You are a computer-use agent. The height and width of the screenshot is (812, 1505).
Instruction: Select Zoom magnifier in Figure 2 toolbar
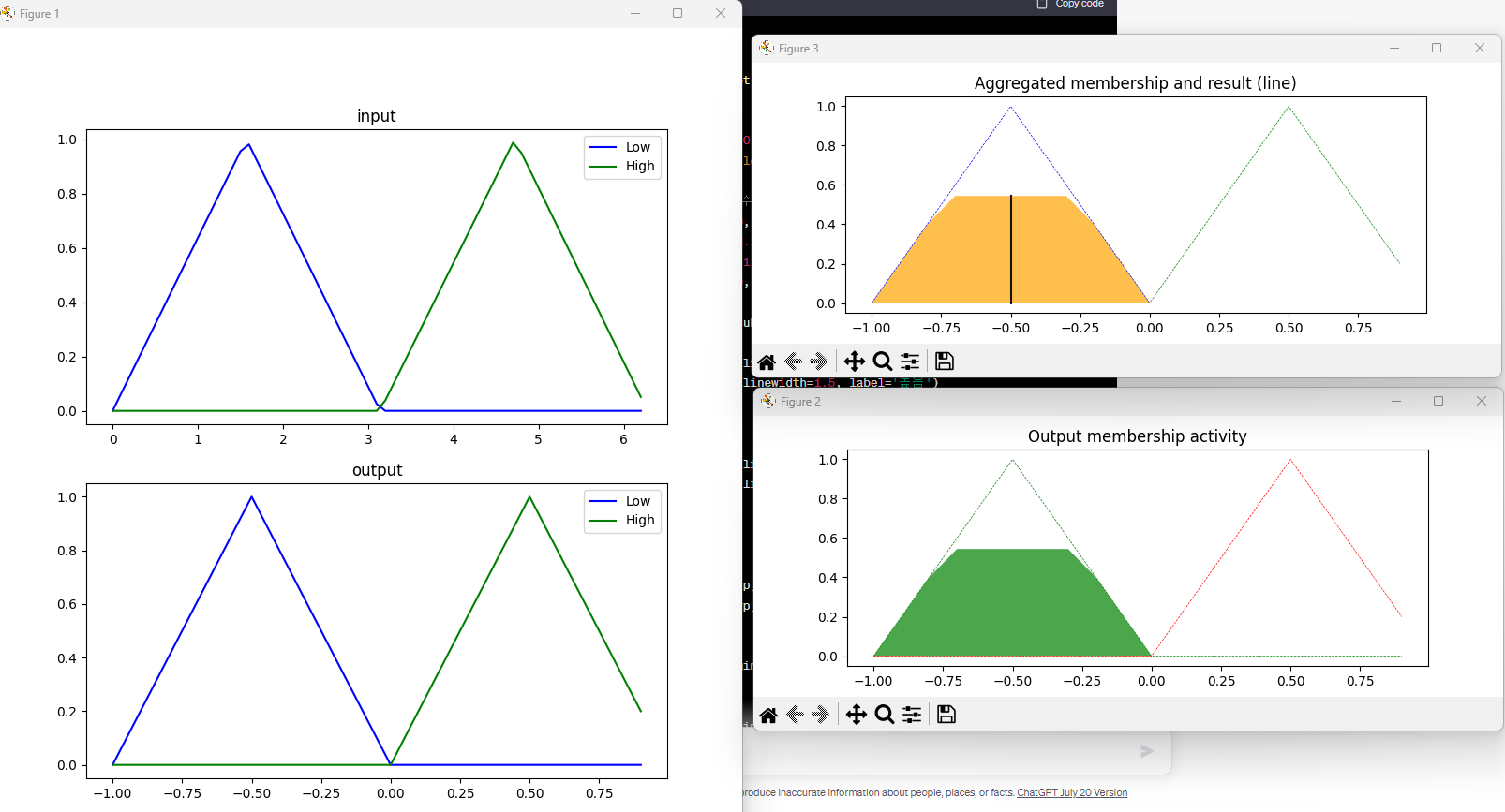[885, 715]
